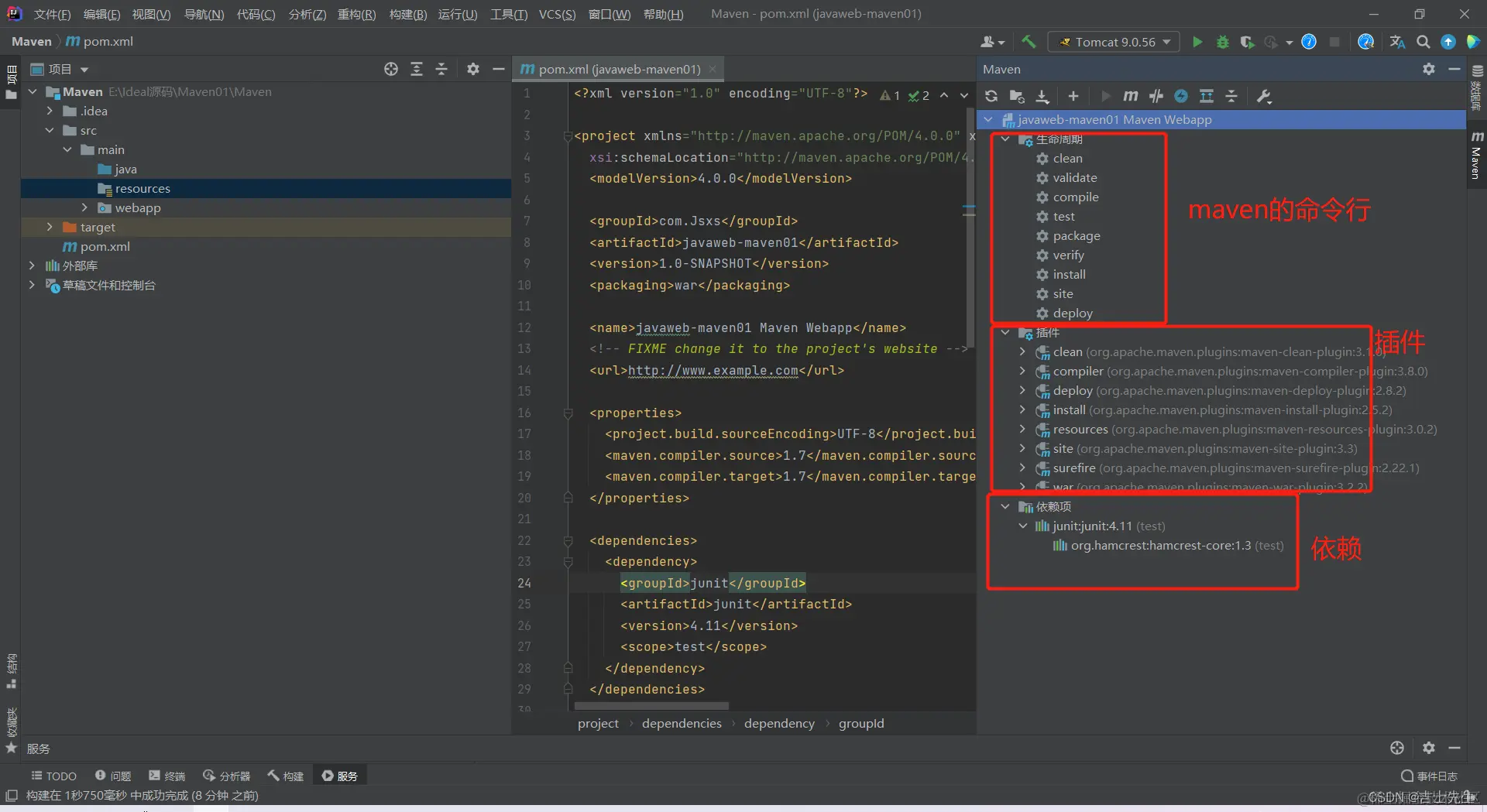
Task: Expand all in project panel
Action: [417, 69]
